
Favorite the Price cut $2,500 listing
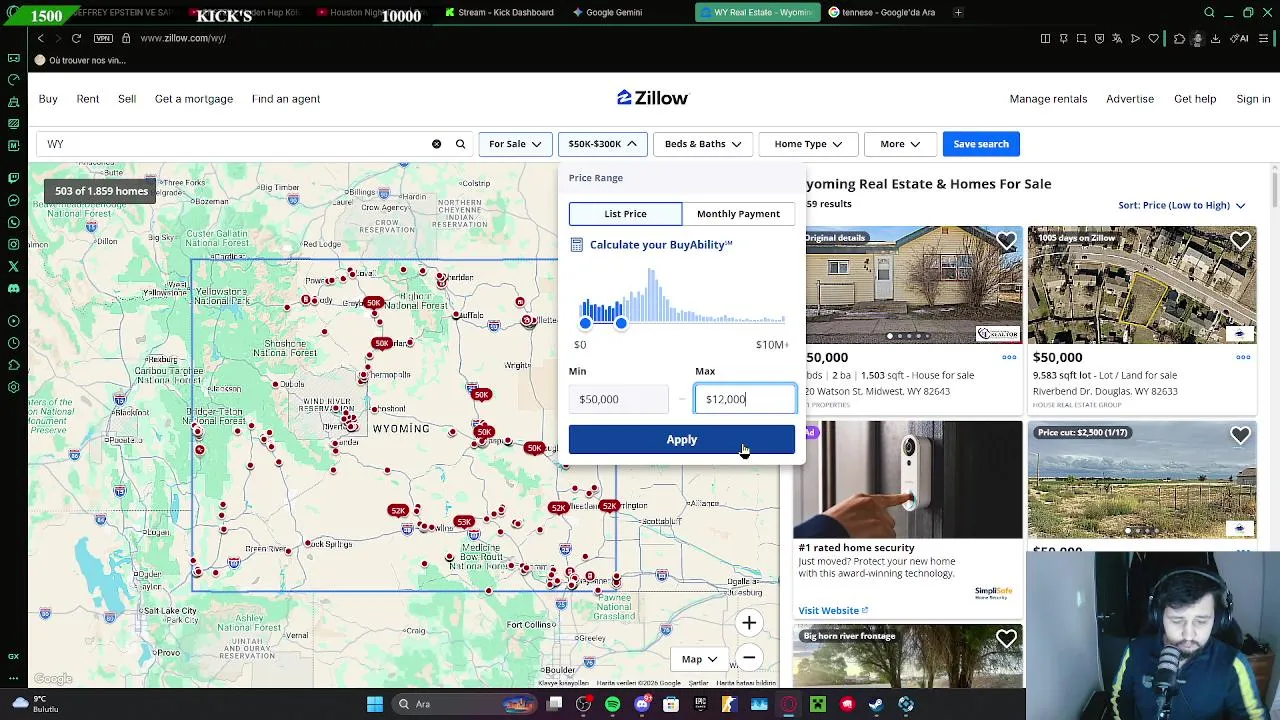click(1240, 435)
